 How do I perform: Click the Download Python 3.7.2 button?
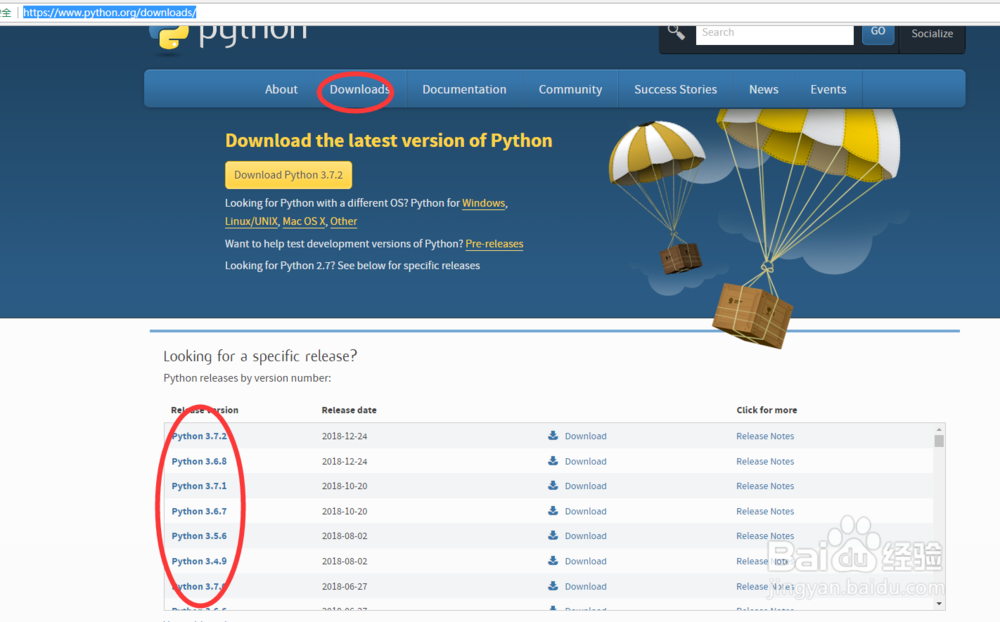coord(288,175)
